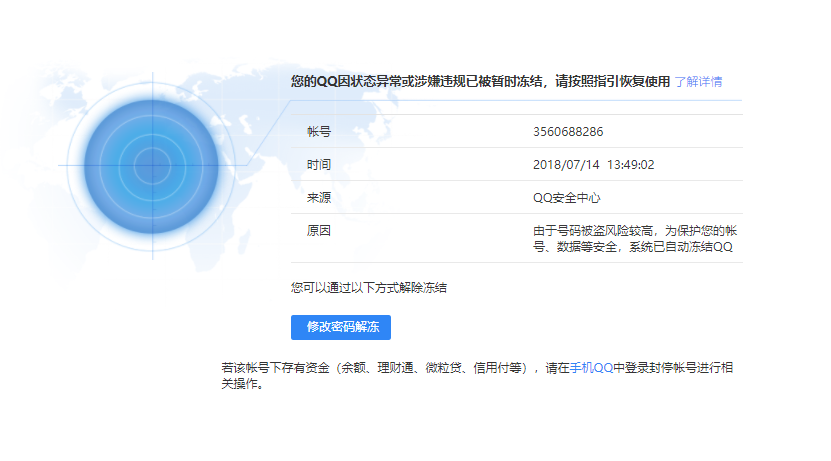Click the funds notice starting 若该帐号下存有资金
The image size is (831, 461).
coord(477,375)
